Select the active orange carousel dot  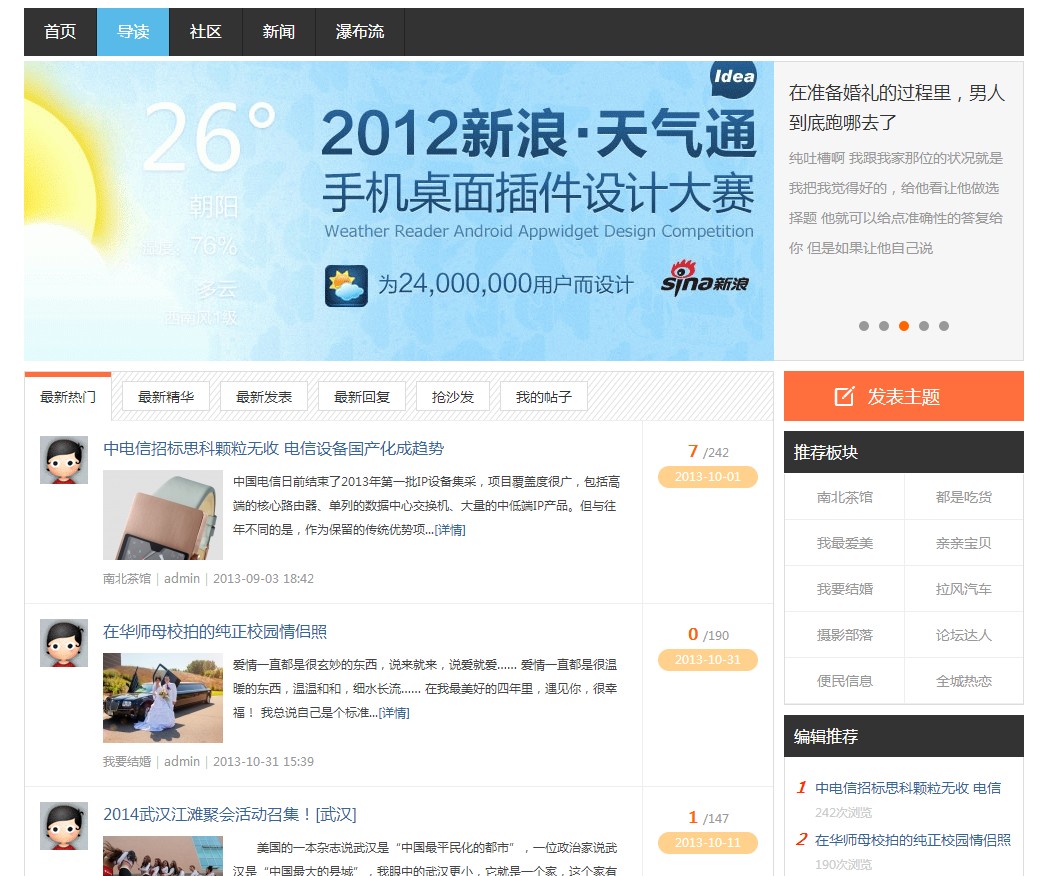[x=903, y=326]
